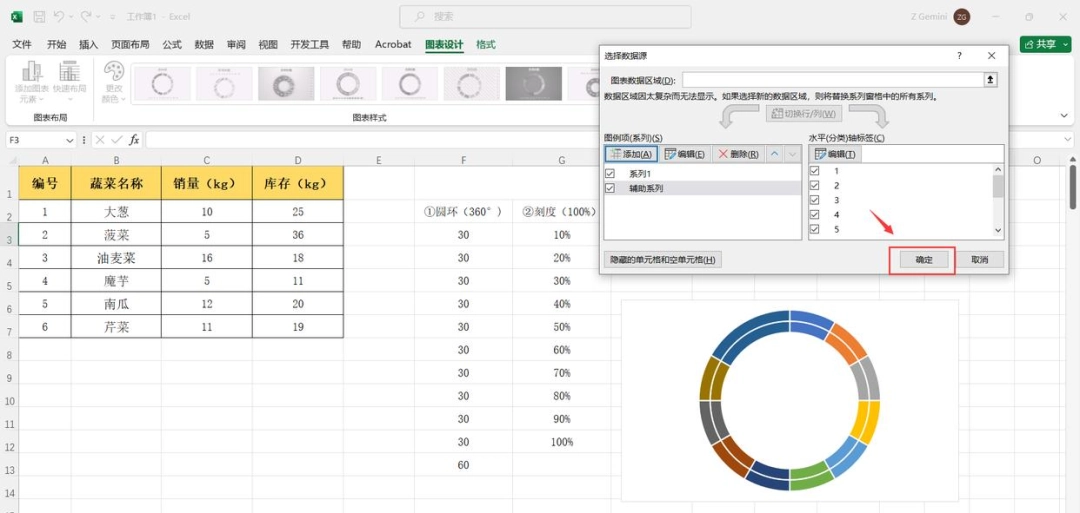Open the Add Chart Element (添加图表元素) tool
The image size is (1080, 513).
coord(32,81)
